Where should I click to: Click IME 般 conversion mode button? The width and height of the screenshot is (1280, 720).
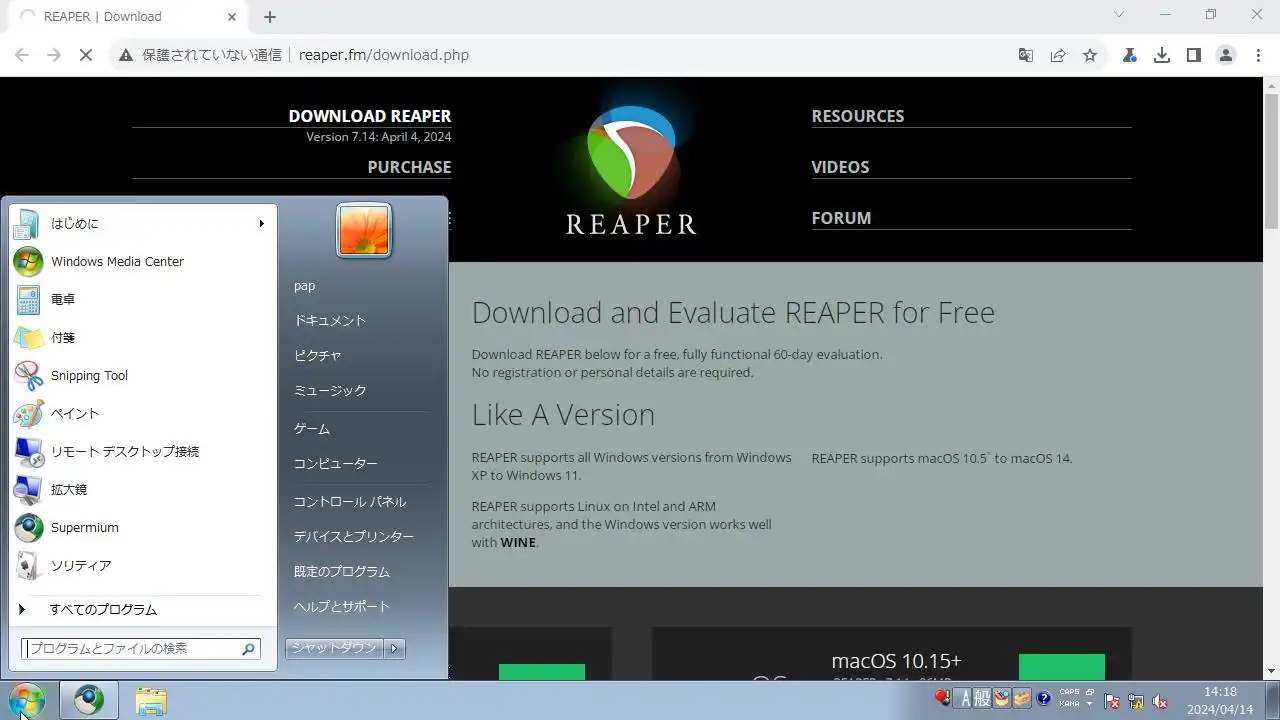click(x=983, y=698)
